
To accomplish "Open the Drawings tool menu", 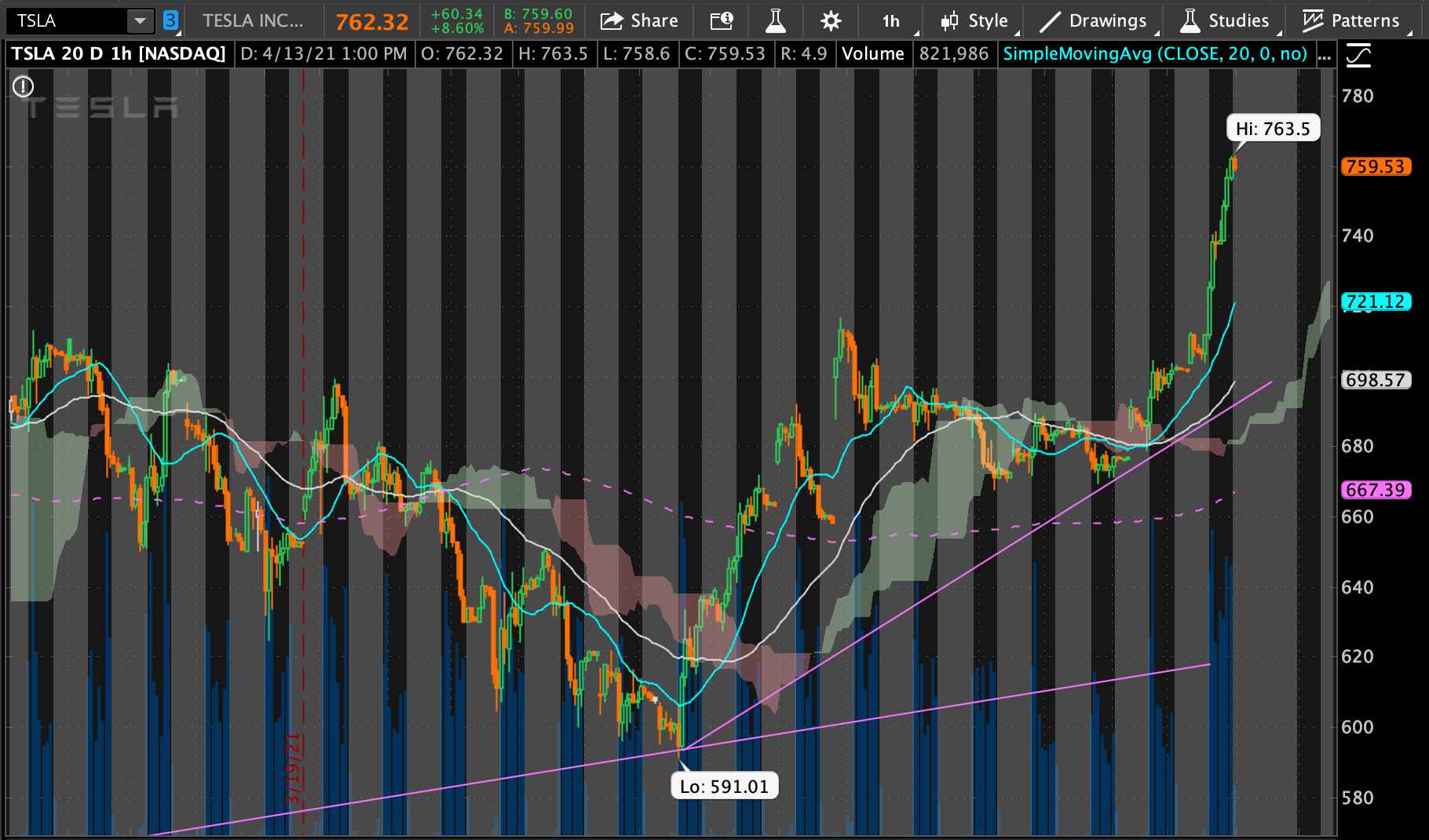I will click(x=1093, y=21).
